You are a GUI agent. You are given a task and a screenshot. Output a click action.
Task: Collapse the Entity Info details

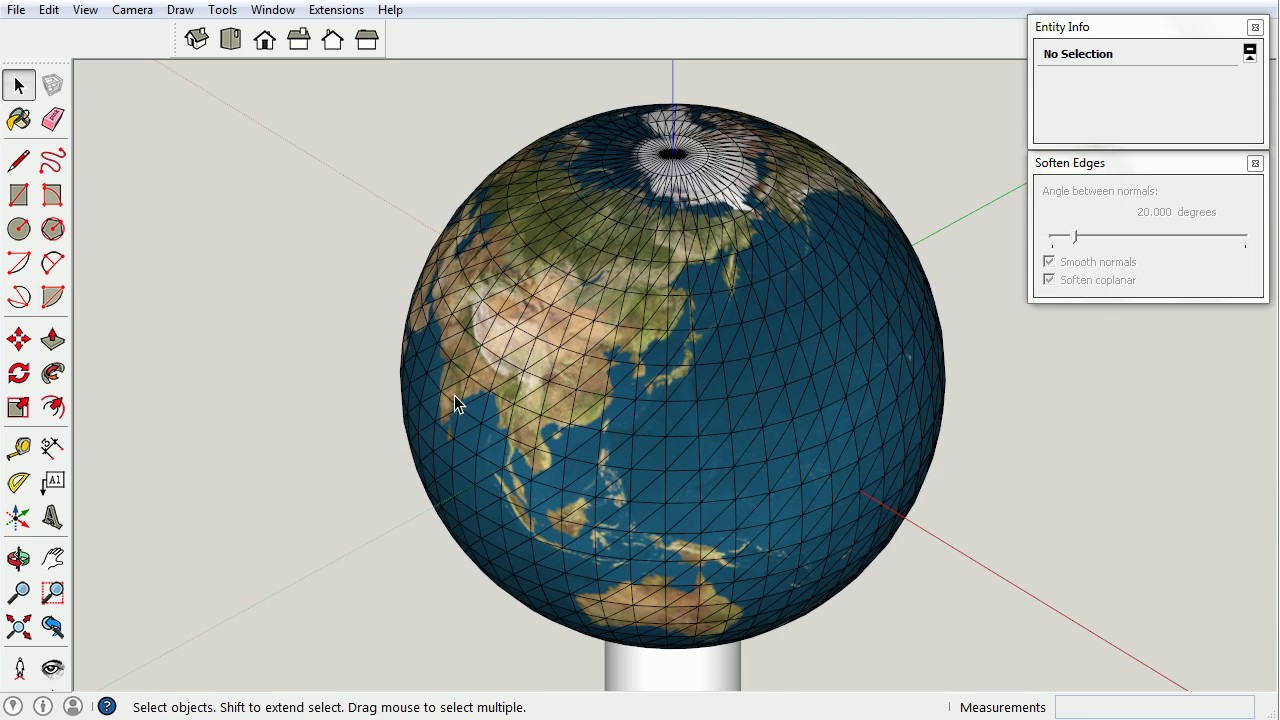coord(1250,54)
